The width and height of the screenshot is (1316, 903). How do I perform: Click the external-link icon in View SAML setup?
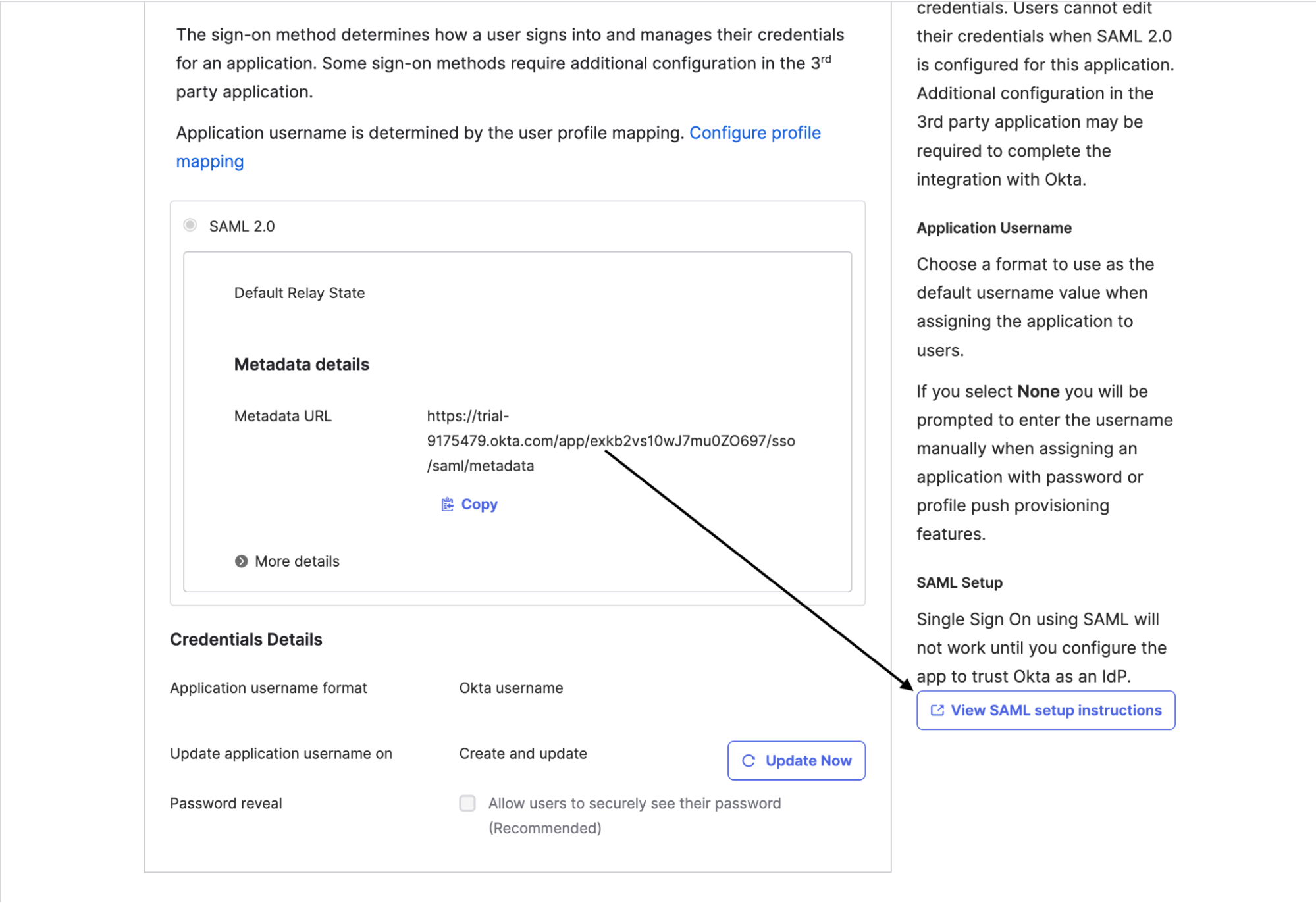tap(937, 710)
